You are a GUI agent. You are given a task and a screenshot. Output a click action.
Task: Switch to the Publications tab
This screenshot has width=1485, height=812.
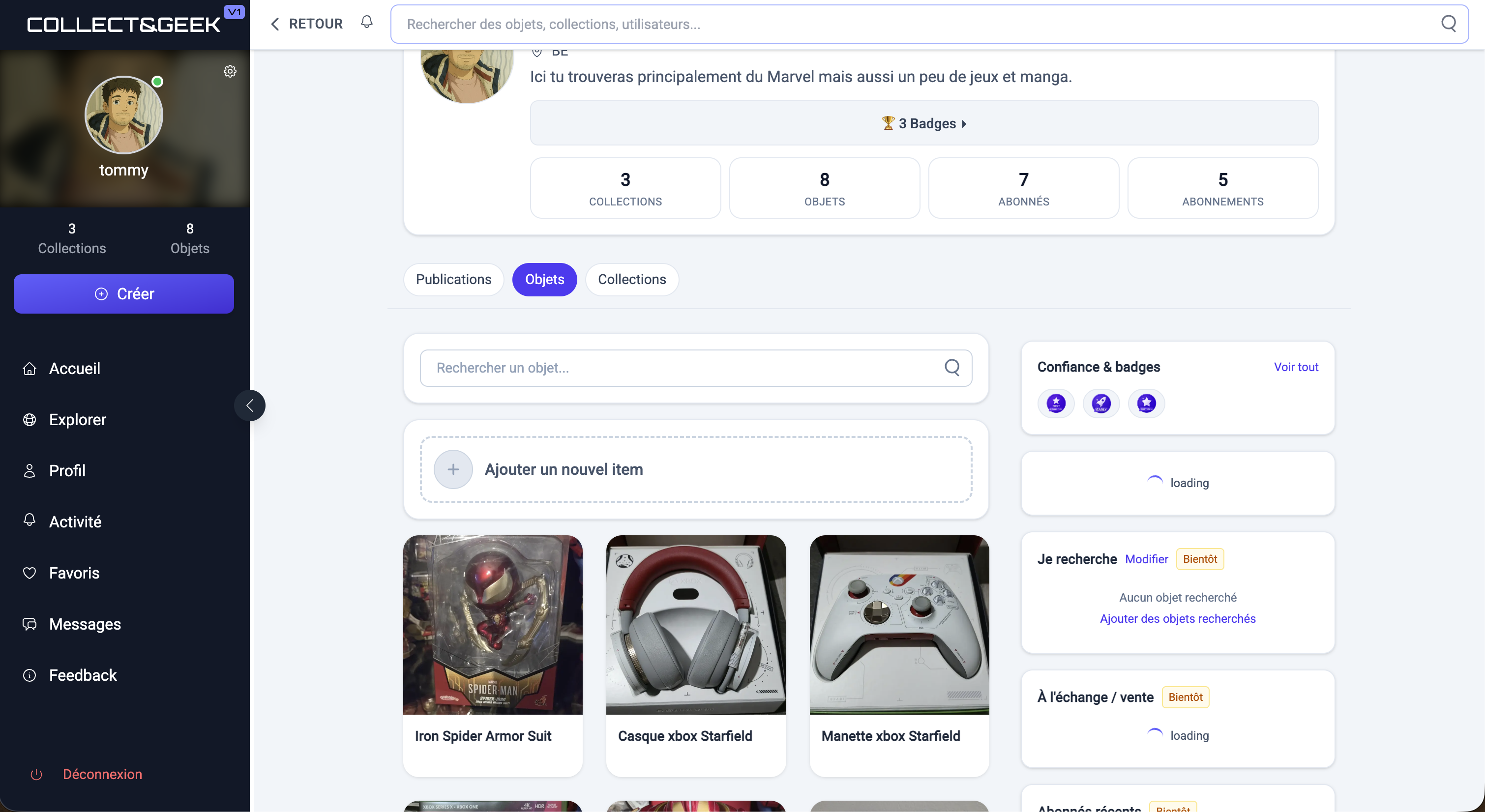point(453,280)
